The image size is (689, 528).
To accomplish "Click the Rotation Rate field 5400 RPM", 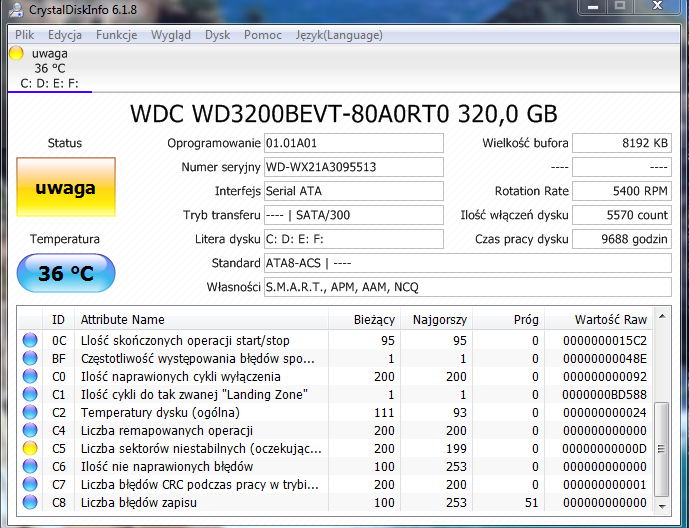I will point(622,191).
